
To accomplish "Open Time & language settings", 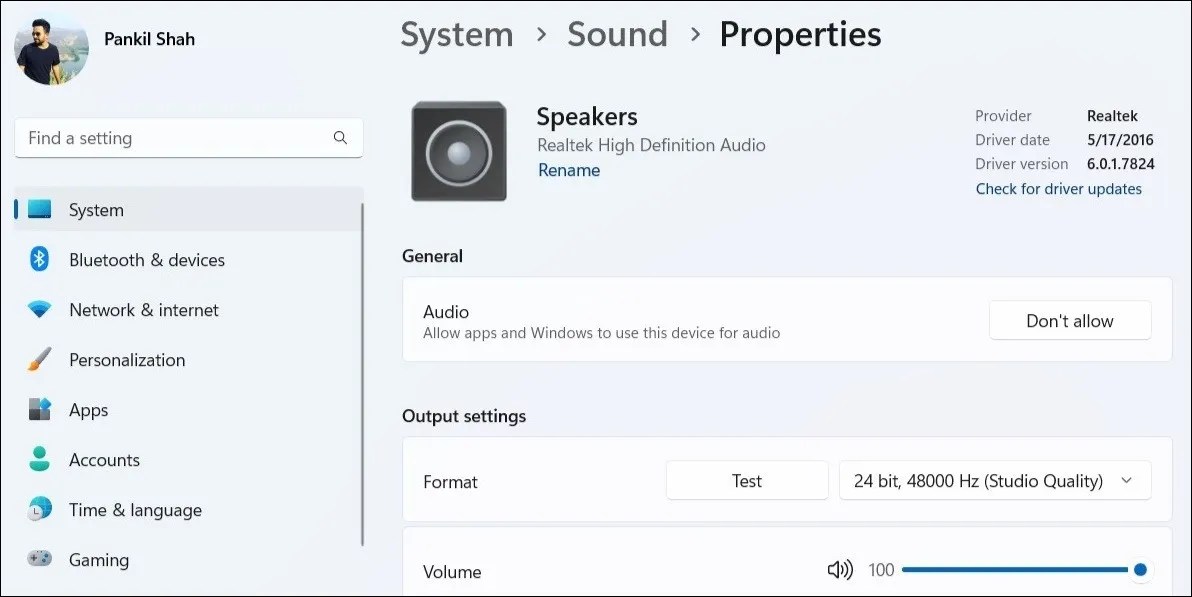I will pos(136,509).
